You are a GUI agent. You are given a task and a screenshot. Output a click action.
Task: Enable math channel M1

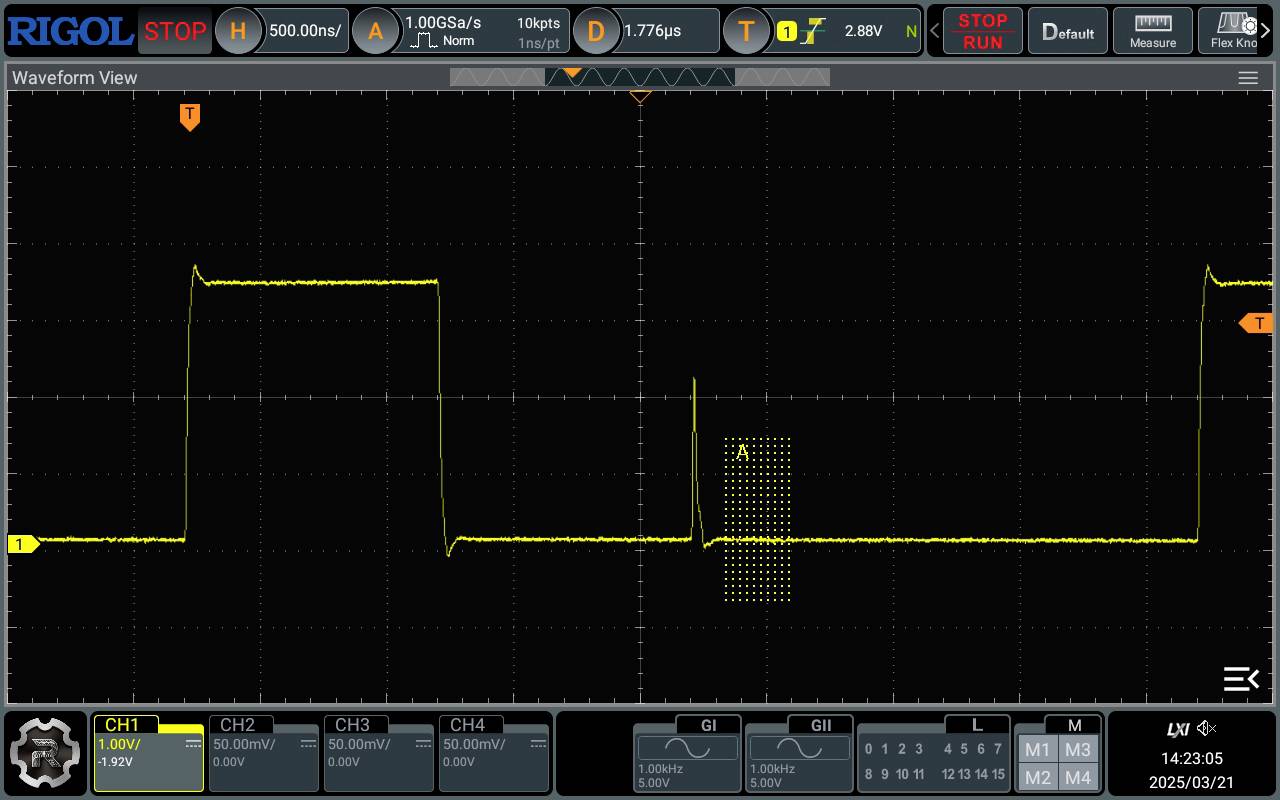1037,749
